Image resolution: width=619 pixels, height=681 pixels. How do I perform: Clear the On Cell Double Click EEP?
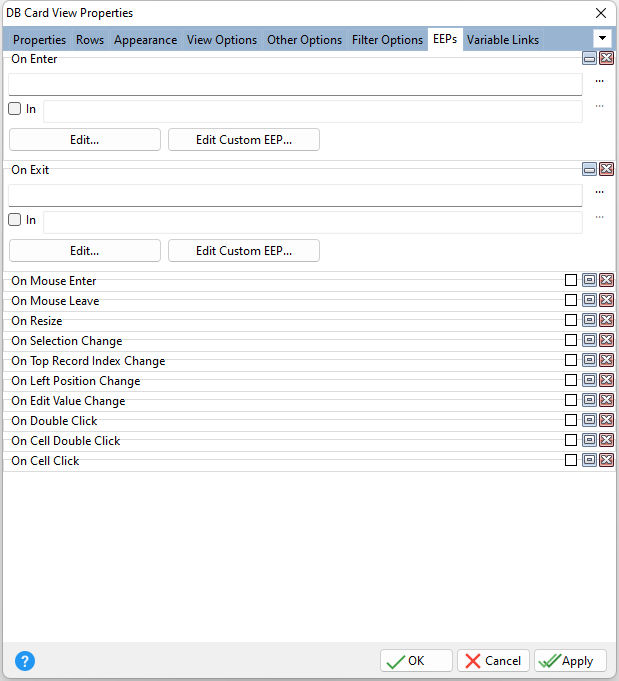pyautogui.click(x=606, y=440)
